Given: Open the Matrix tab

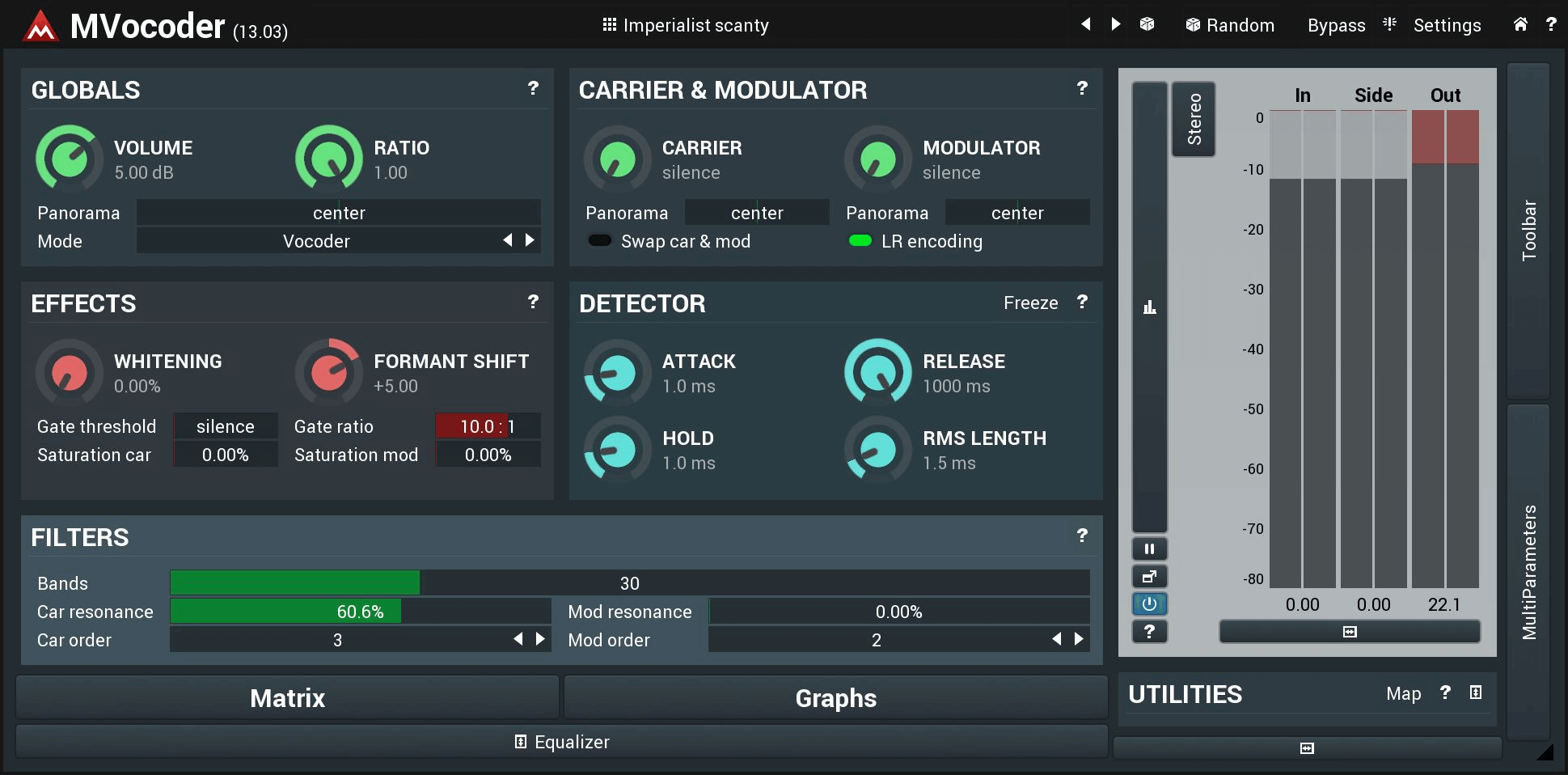Looking at the screenshot, I should tap(288, 697).
